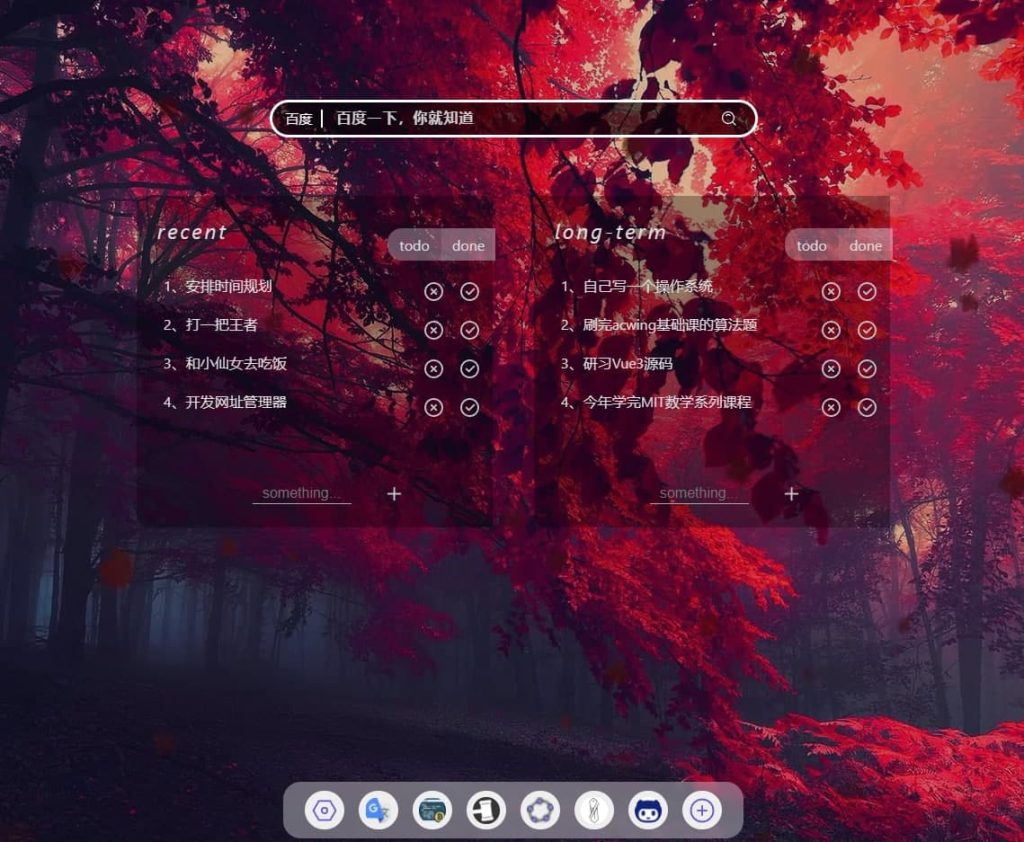Add new item to recent list with plus
Image resolution: width=1024 pixels, height=842 pixels.
click(394, 493)
